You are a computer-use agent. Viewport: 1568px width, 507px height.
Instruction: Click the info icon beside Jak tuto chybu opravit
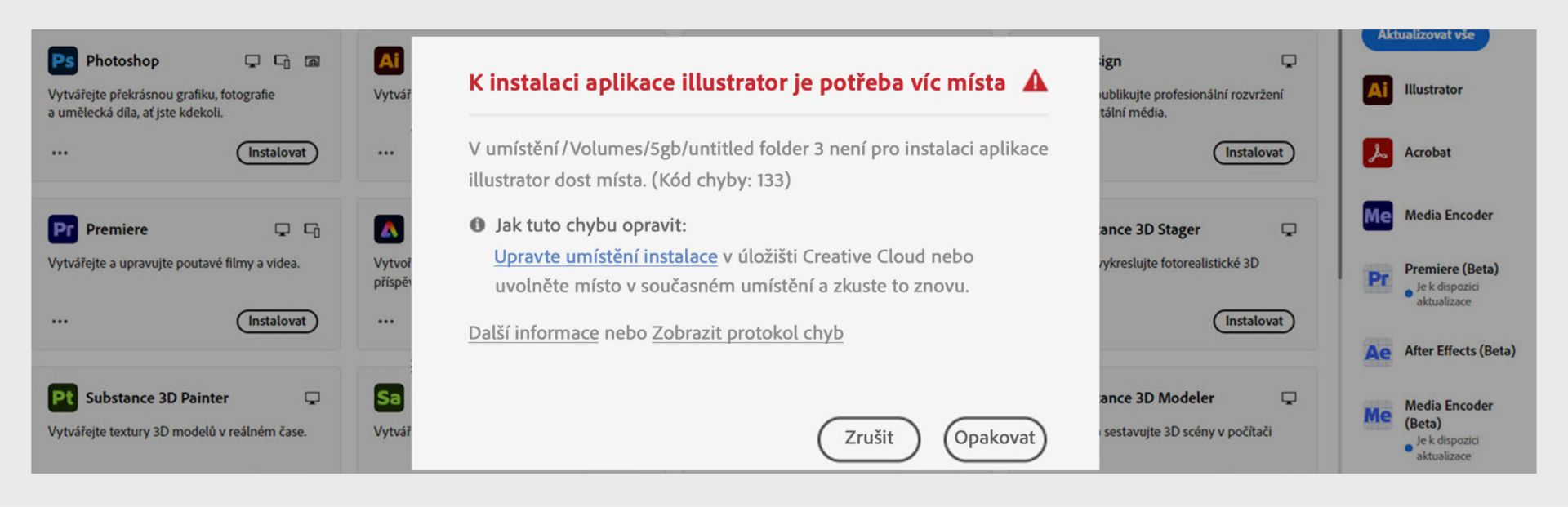point(478,225)
